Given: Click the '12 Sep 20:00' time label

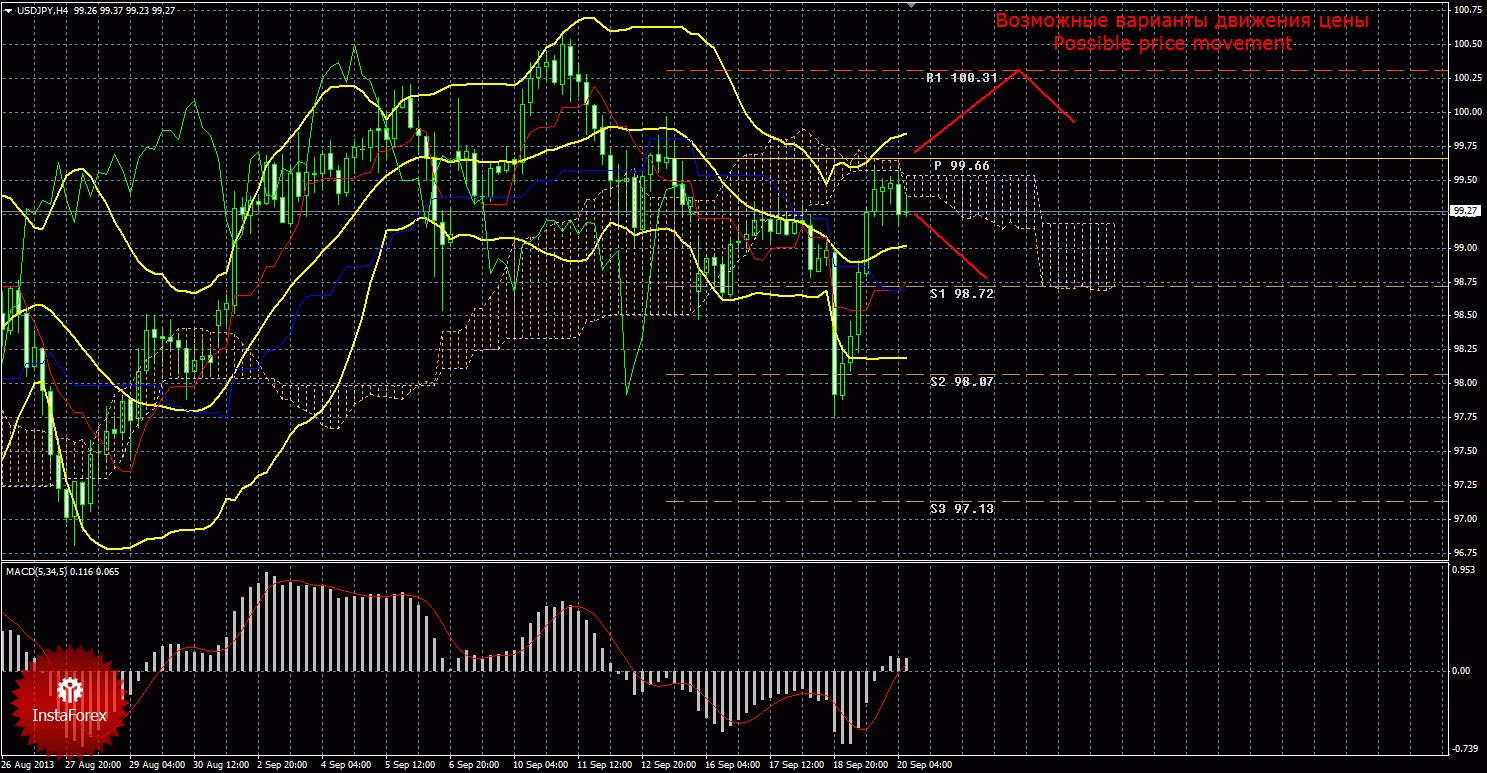Looking at the screenshot, I should 668,765.
